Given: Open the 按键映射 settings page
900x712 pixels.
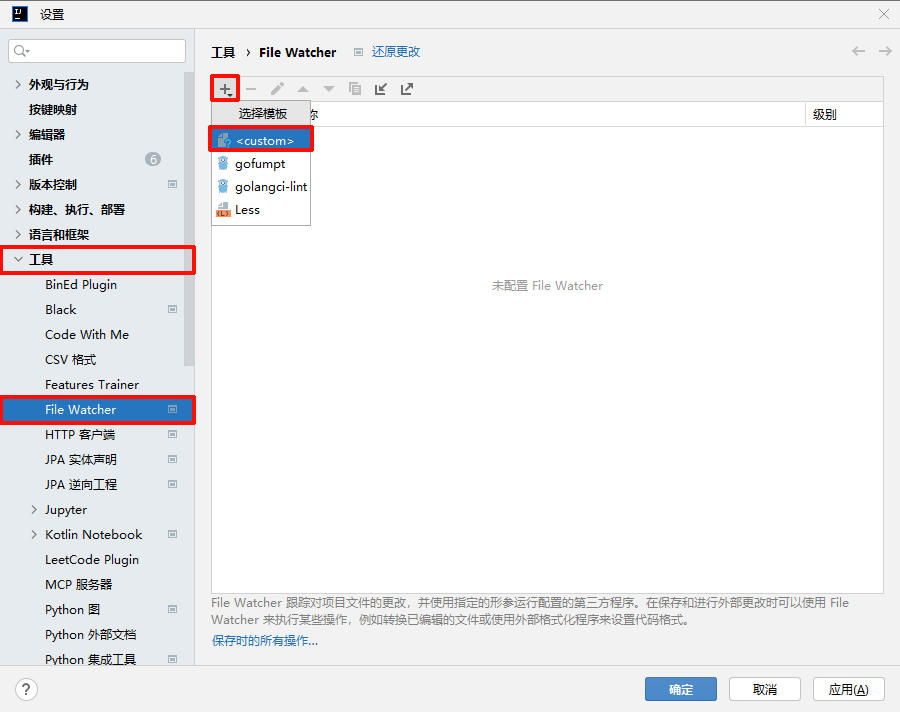Looking at the screenshot, I should tap(53, 110).
